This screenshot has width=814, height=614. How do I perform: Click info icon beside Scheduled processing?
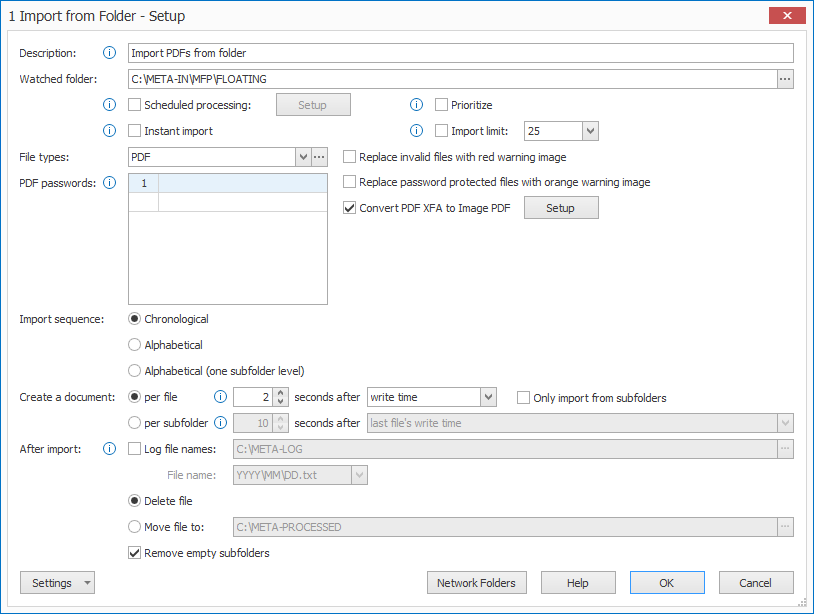(x=110, y=104)
